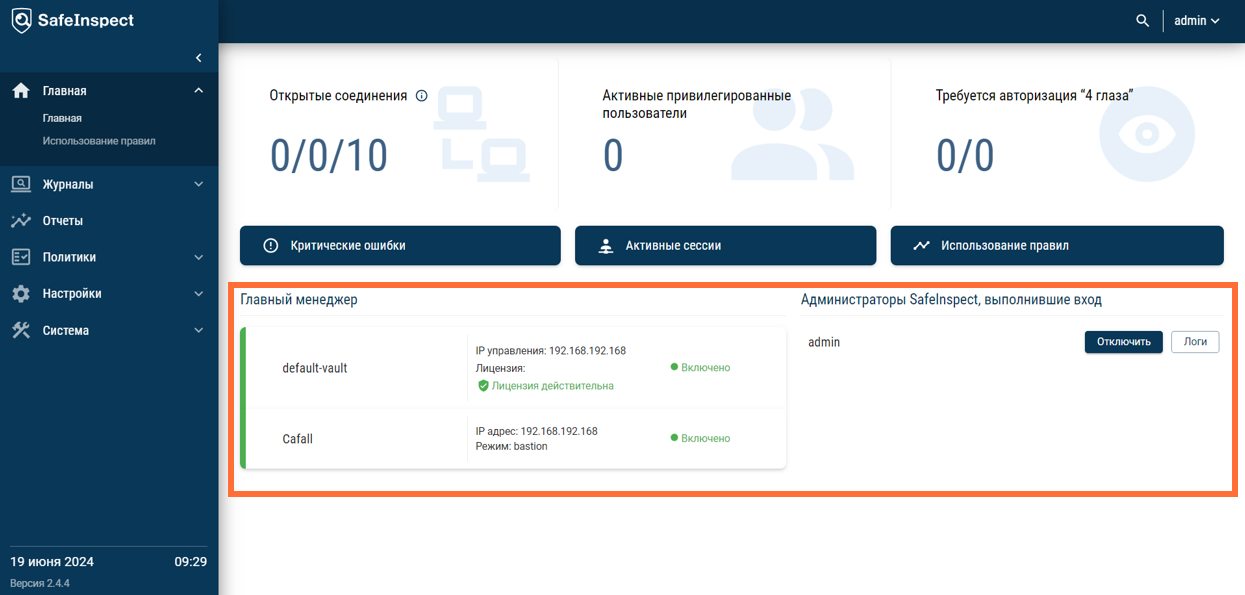Click the Версия 2.4.4 label
Image resolution: width=1245 pixels, height=595 pixels.
tap(40, 583)
